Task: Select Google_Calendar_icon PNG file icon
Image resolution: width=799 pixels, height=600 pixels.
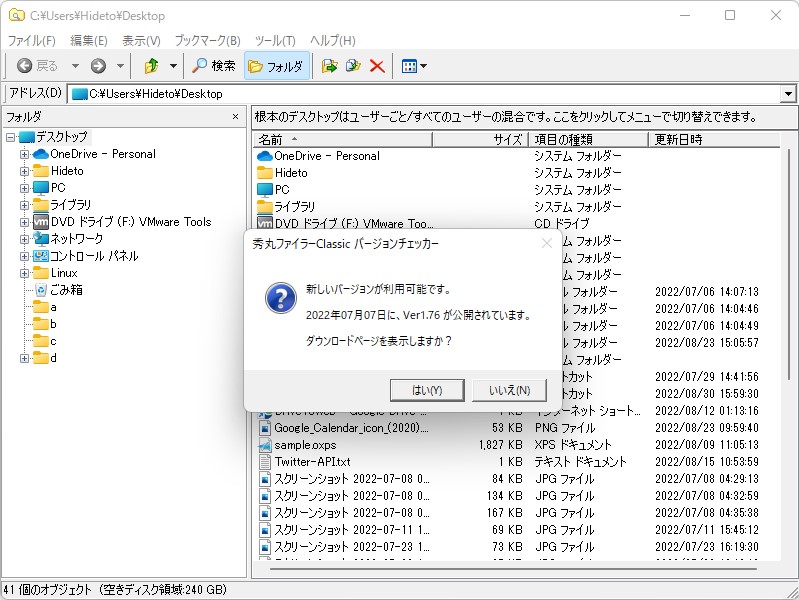Action: [264, 428]
